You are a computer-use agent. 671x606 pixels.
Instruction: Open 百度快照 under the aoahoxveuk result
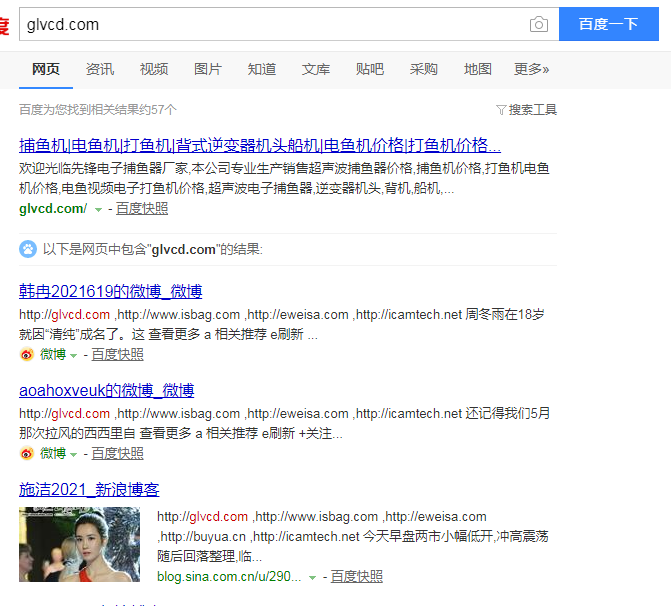pyautogui.click(x=117, y=453)
